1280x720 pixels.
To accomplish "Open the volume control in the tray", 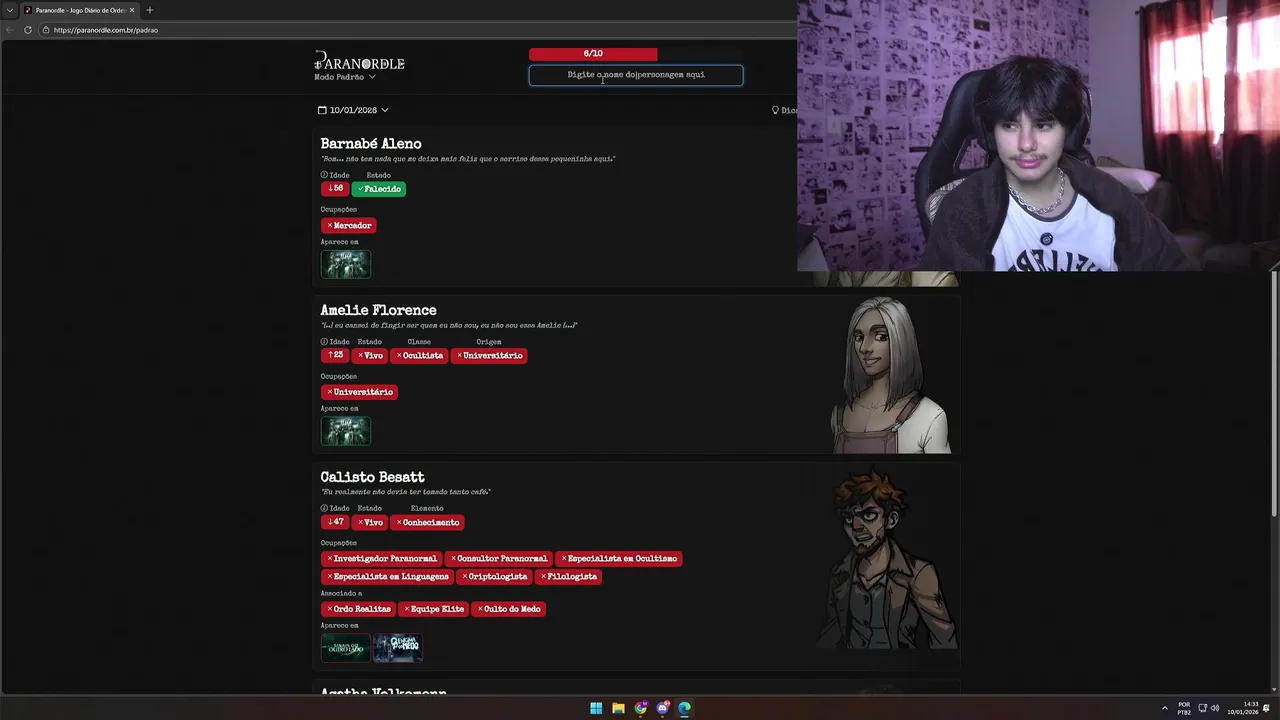I will [1215, 708].
